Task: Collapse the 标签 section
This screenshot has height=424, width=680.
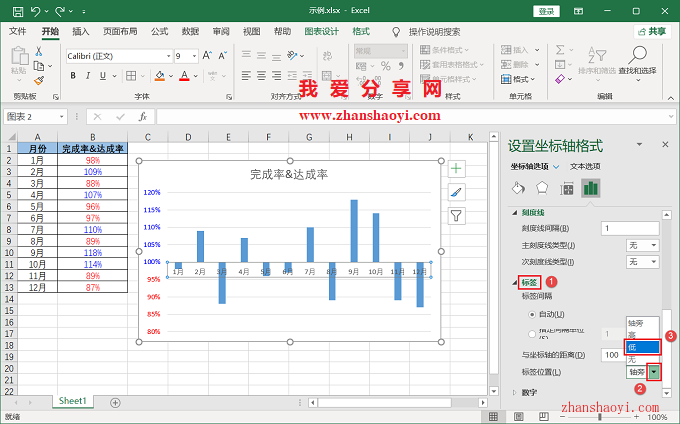Action: pyautogui.click(x=514, y=283)
